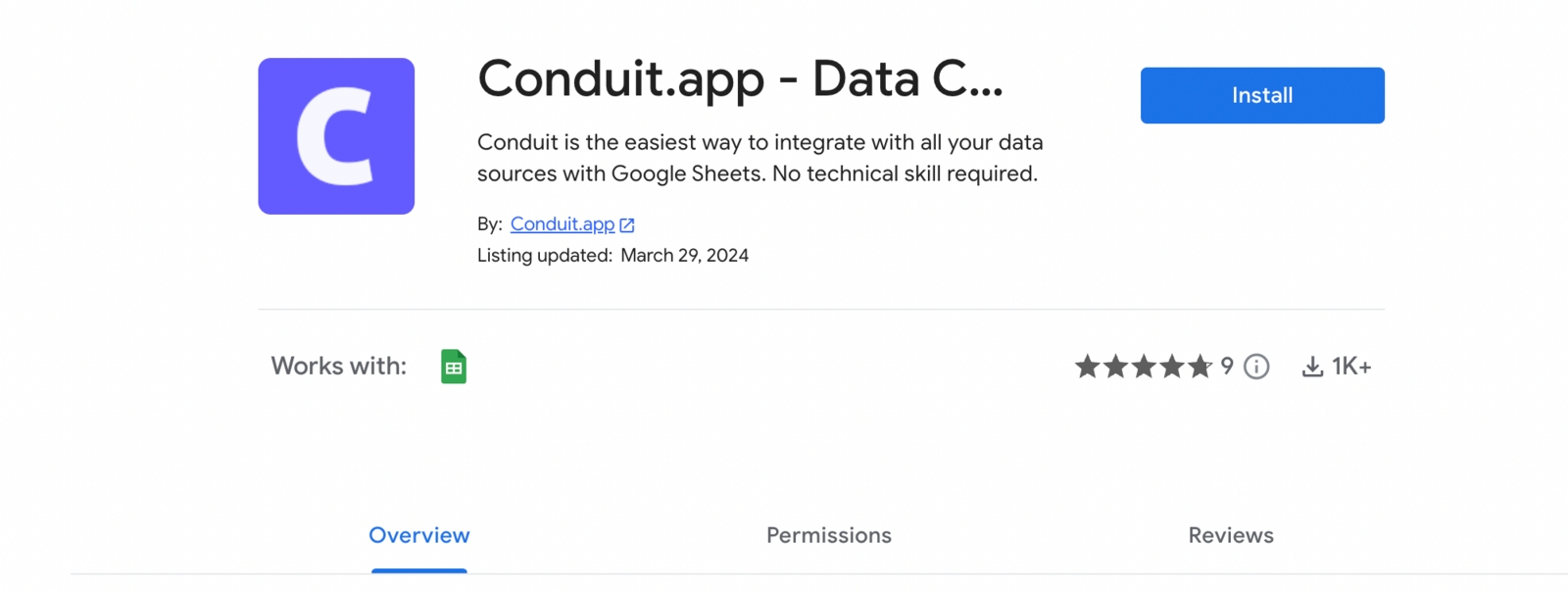Click the fifth partially filled star

click(1200, 367)
